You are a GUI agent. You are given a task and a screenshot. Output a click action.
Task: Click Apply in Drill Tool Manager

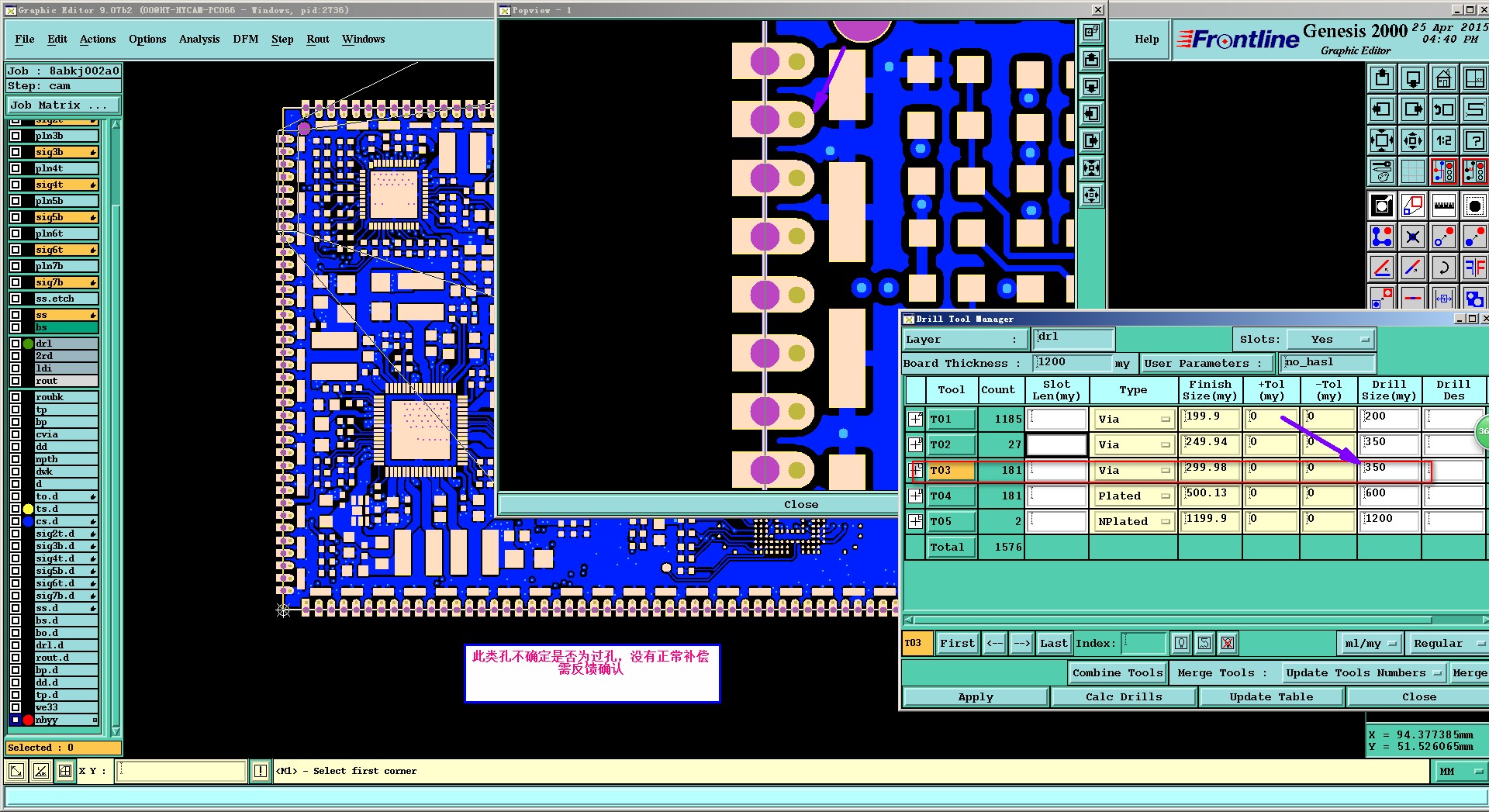[x=976, y=696]
